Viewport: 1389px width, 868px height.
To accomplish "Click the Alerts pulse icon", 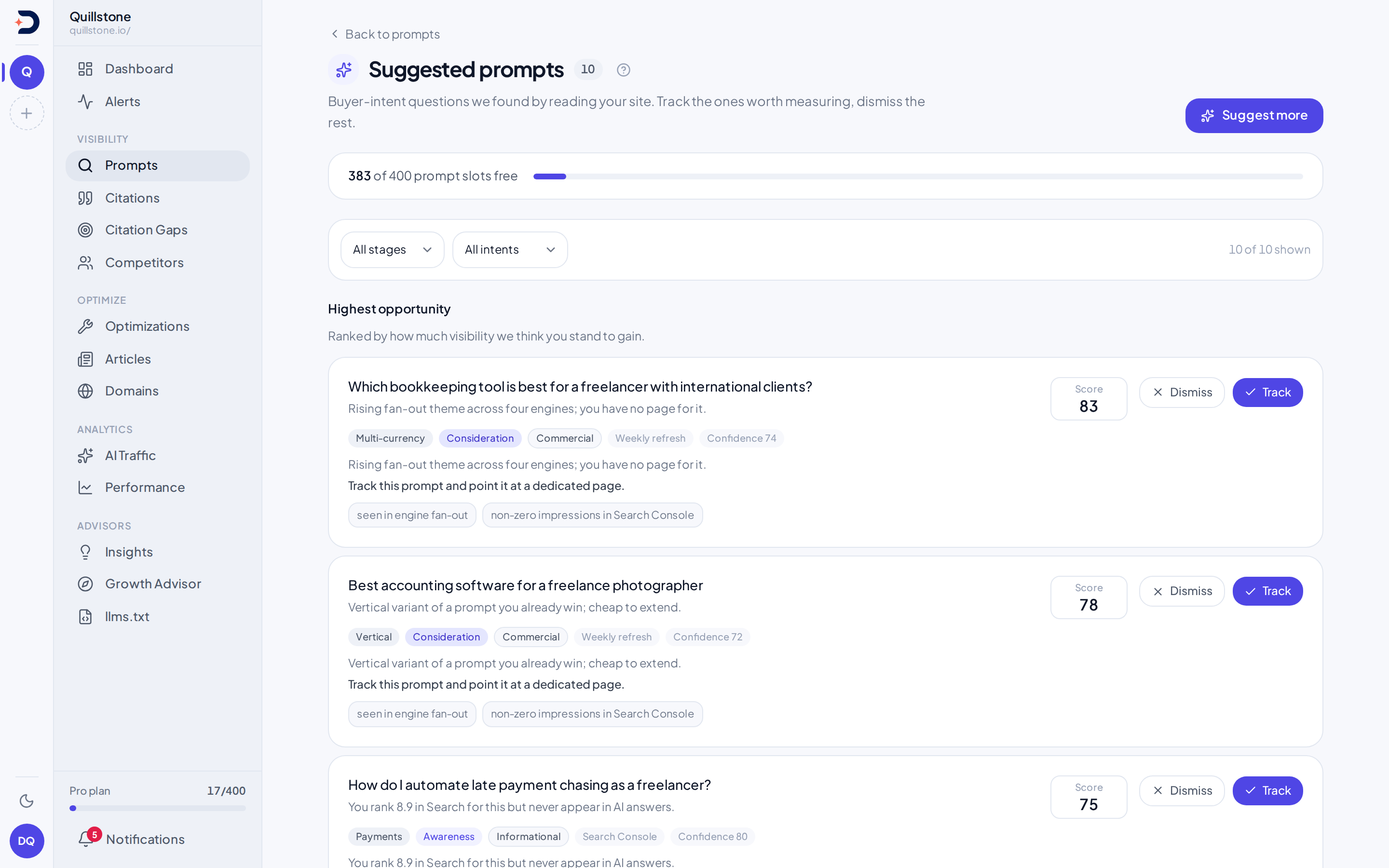I will 85,102.
